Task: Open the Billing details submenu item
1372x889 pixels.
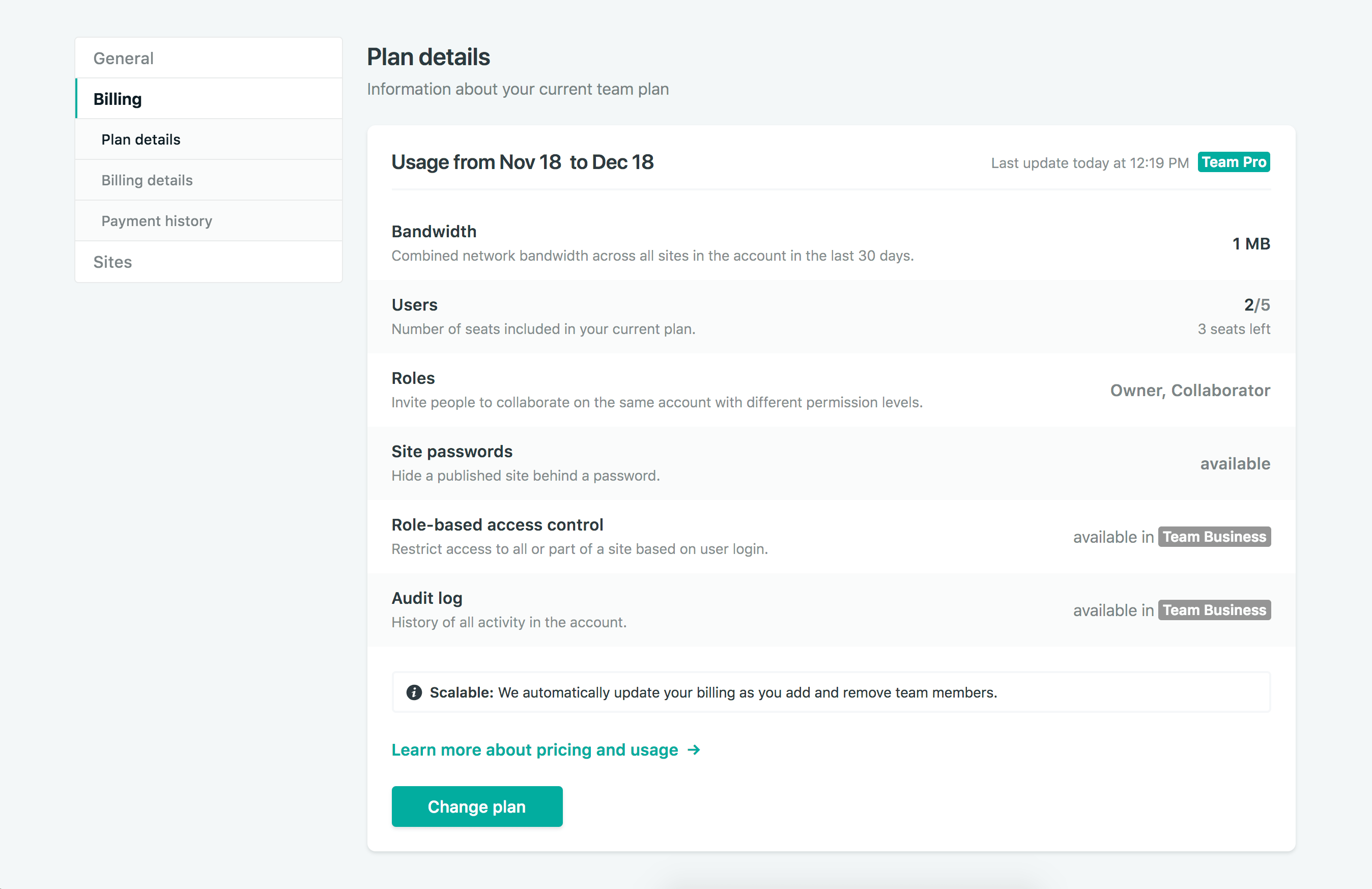Action: (x=147, y=181)
